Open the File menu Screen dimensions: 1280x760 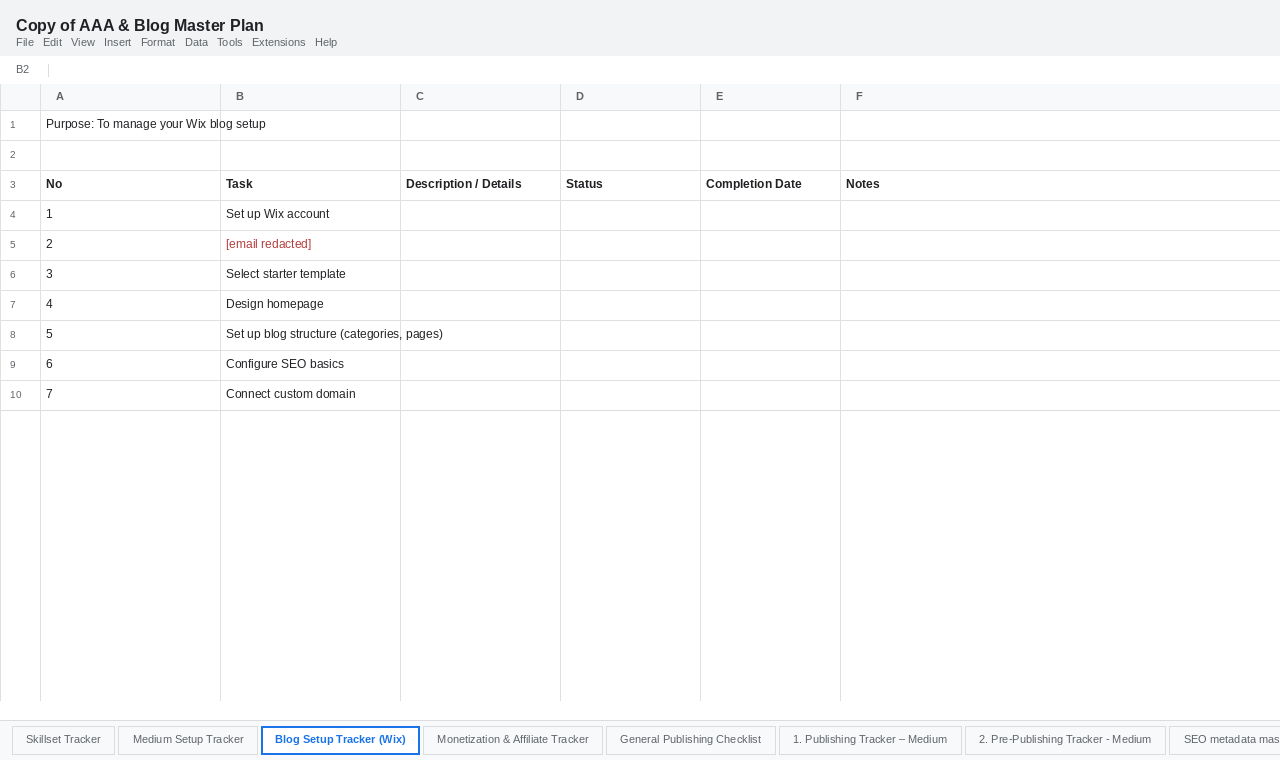[25, 42]
